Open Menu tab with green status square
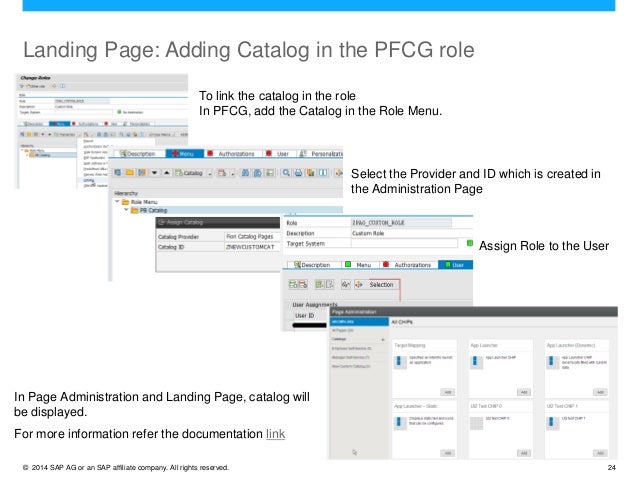Viewport: 638px width, 479px height. point(359,265)
